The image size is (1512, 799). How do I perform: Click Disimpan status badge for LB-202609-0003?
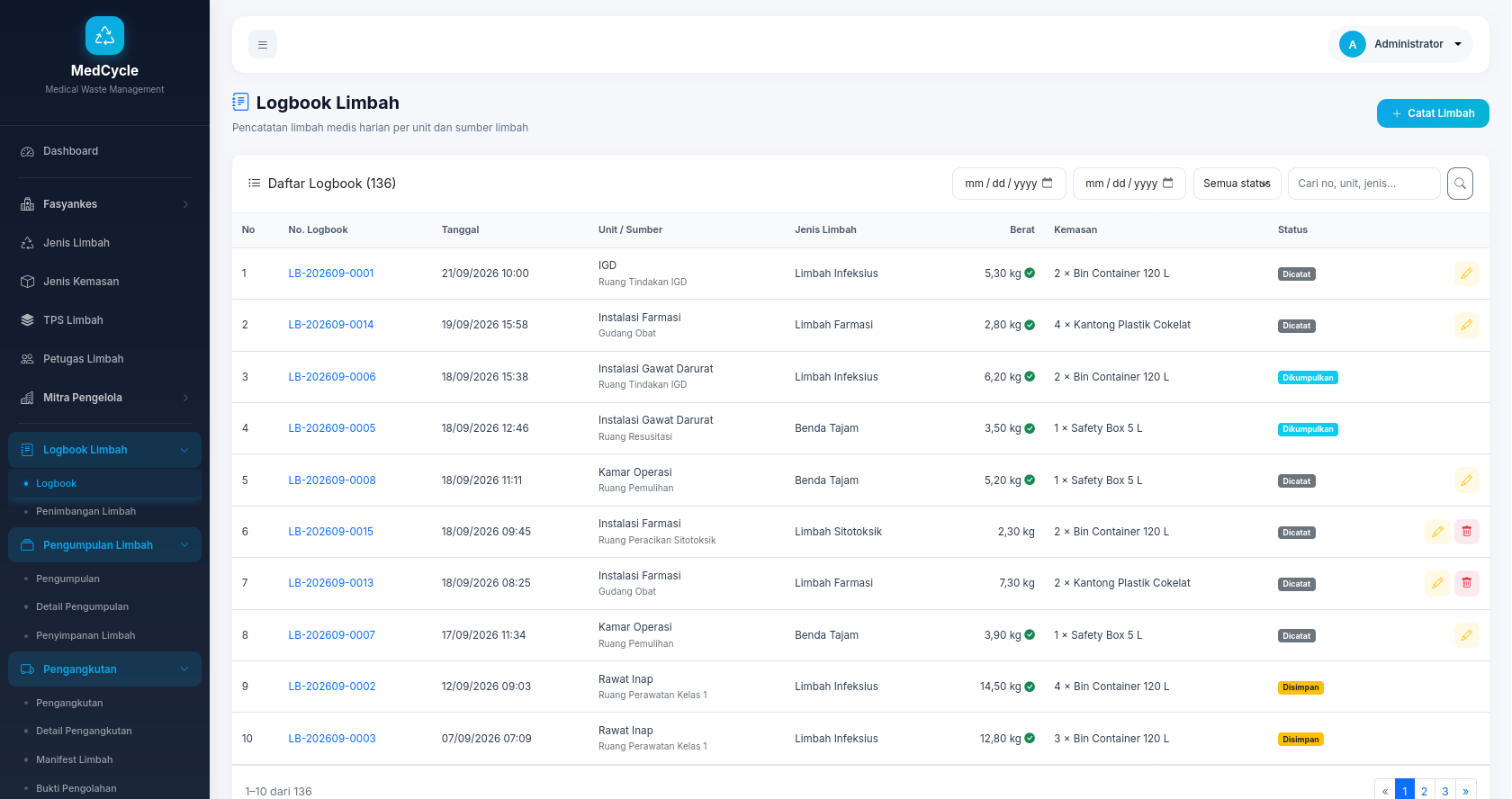1300,740
